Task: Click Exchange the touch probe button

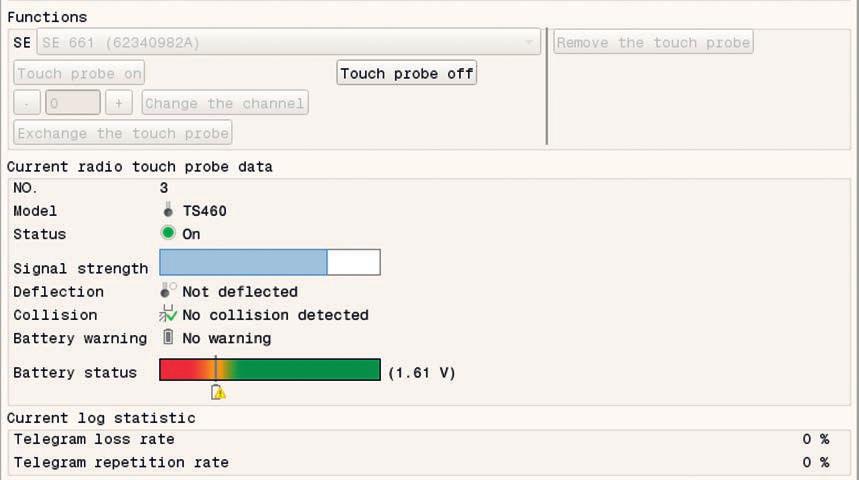Action: coord(123,133)
